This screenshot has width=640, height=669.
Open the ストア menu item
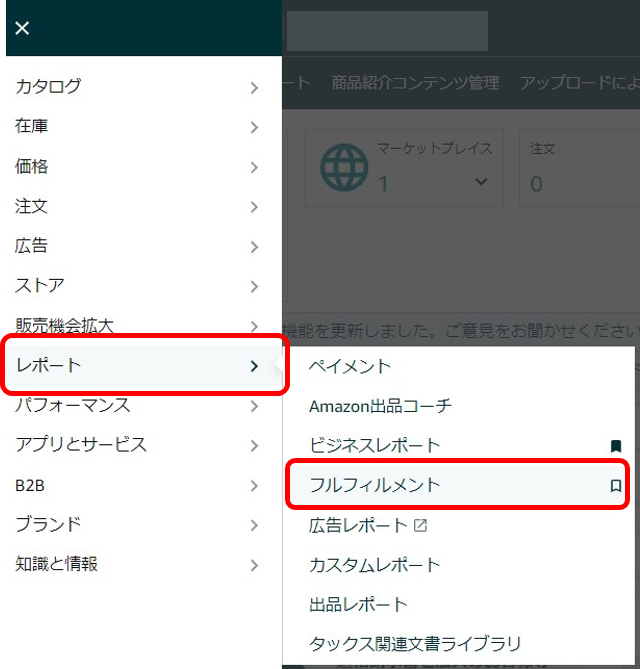pos(39,285)
